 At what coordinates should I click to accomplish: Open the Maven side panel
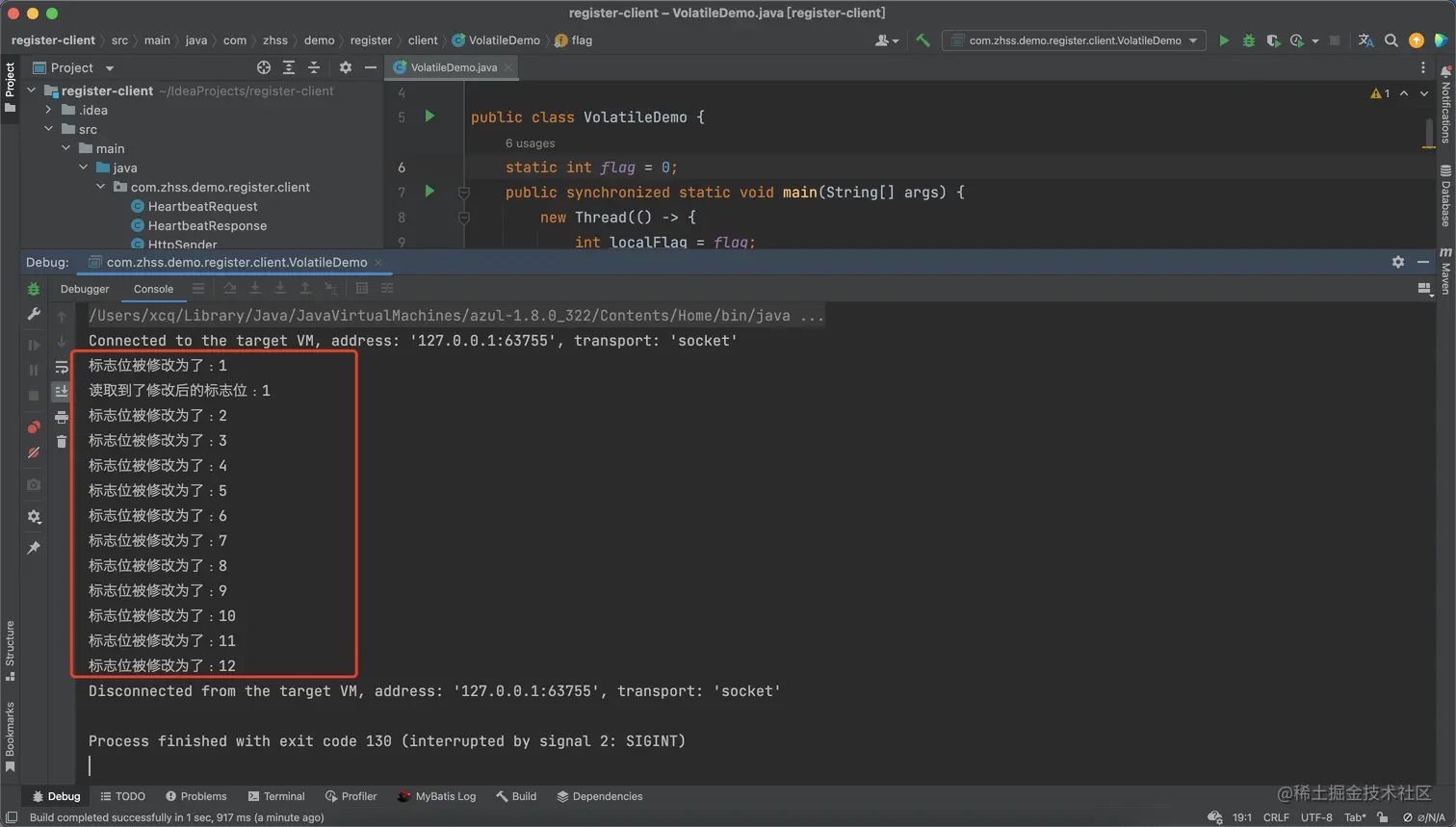point(1445,270)
